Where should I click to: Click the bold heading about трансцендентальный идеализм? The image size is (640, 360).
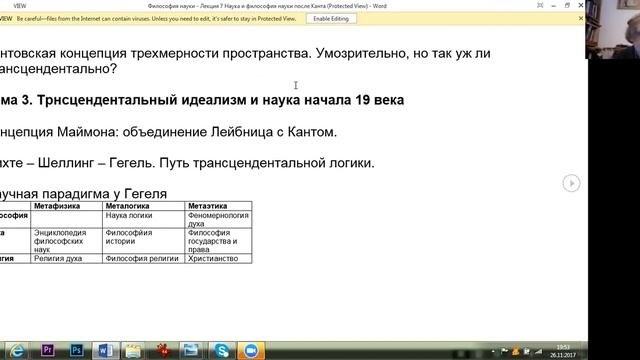click(202, 100)
